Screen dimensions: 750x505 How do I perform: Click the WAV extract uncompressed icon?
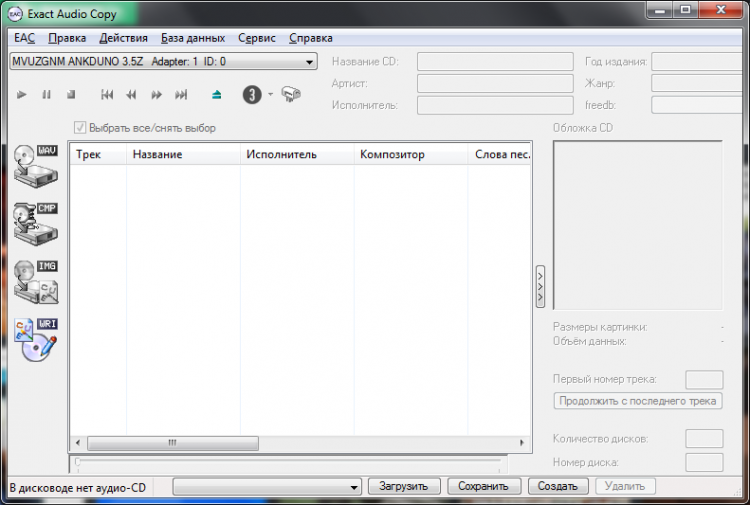36,166
